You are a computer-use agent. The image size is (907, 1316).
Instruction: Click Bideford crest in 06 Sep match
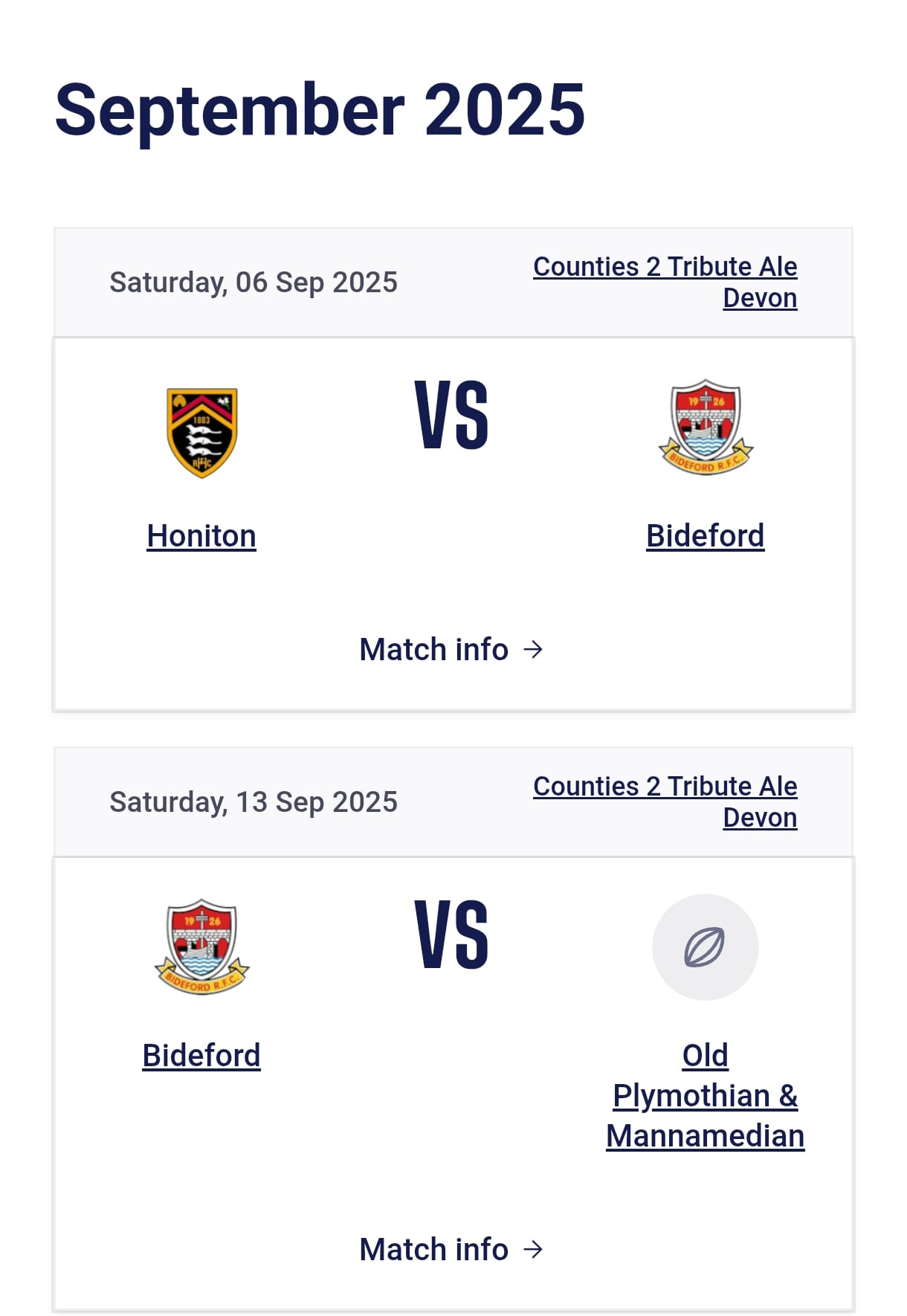(x=706, y=428)
